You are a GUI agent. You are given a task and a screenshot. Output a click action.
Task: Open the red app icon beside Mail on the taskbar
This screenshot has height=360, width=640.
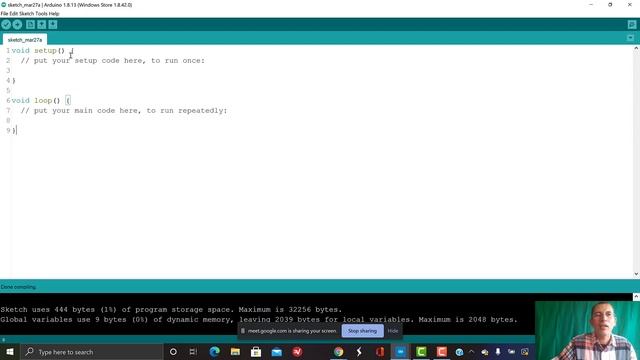click(298, 352)
